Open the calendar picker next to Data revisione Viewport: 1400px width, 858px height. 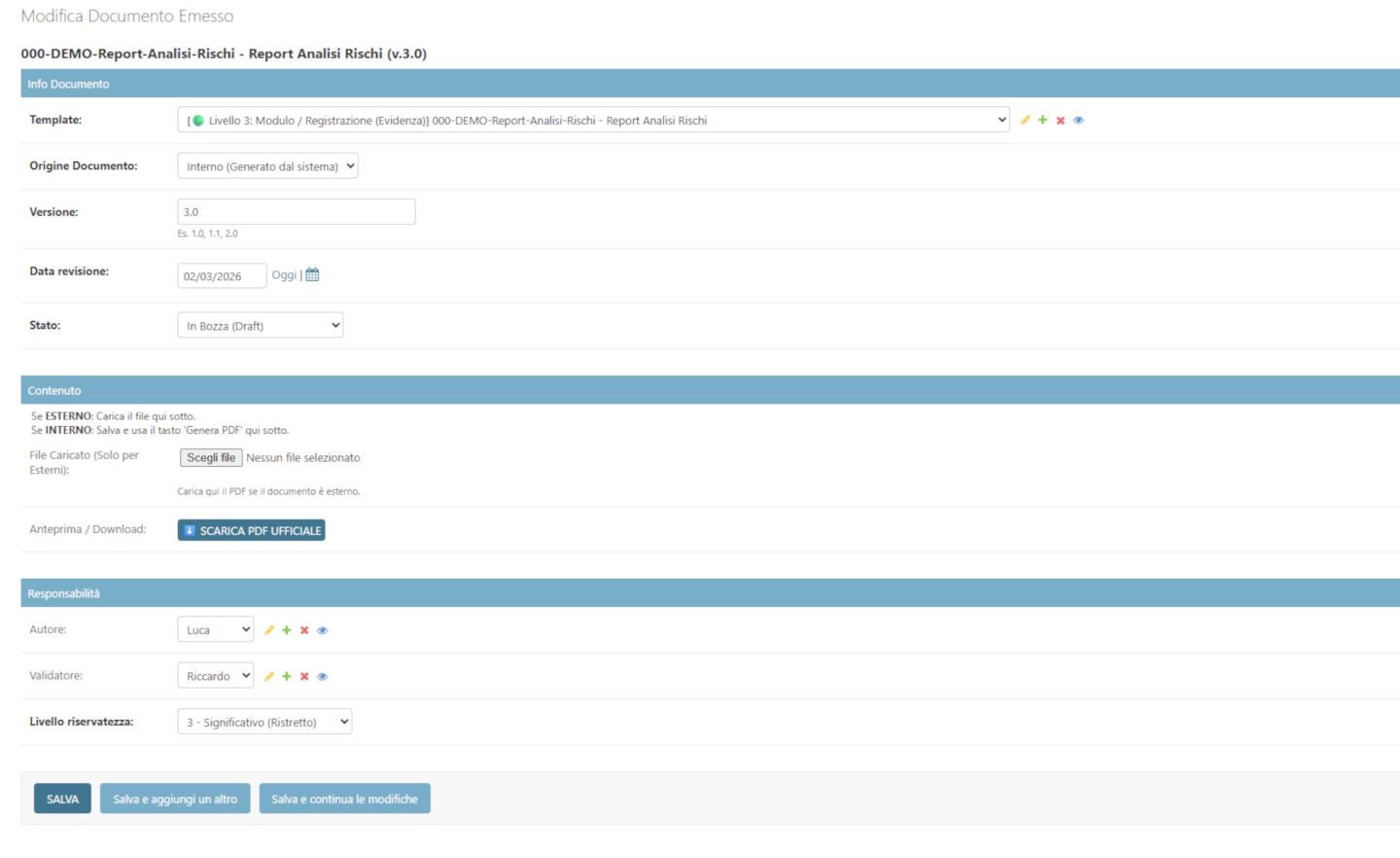tap(311, 274)
